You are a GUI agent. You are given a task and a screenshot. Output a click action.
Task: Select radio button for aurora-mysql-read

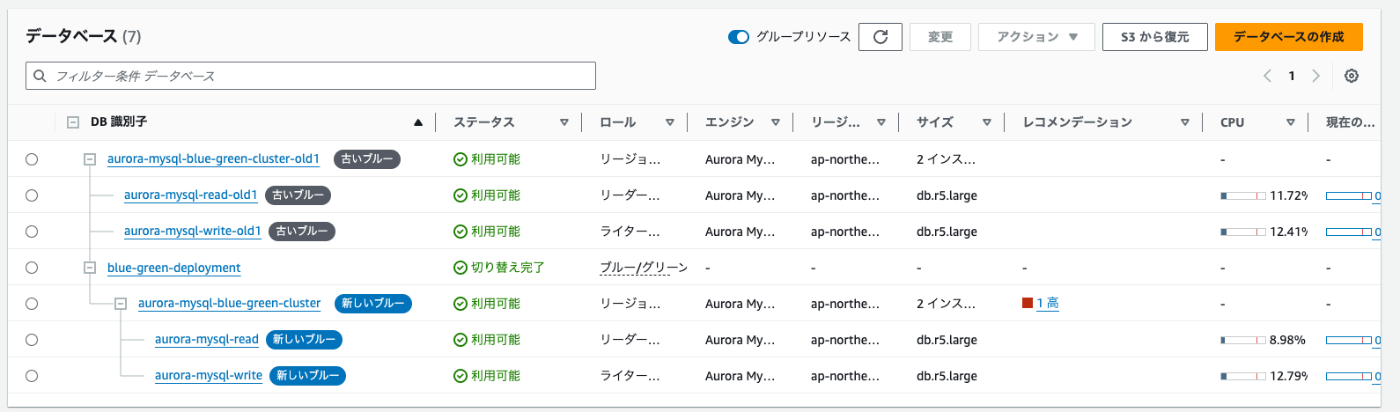coord(32,340)
